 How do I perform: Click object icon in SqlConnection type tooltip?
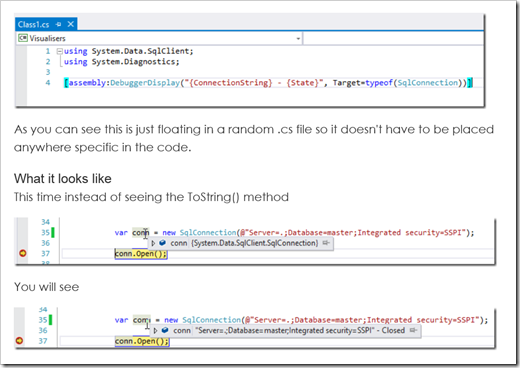tap(163, 243)
